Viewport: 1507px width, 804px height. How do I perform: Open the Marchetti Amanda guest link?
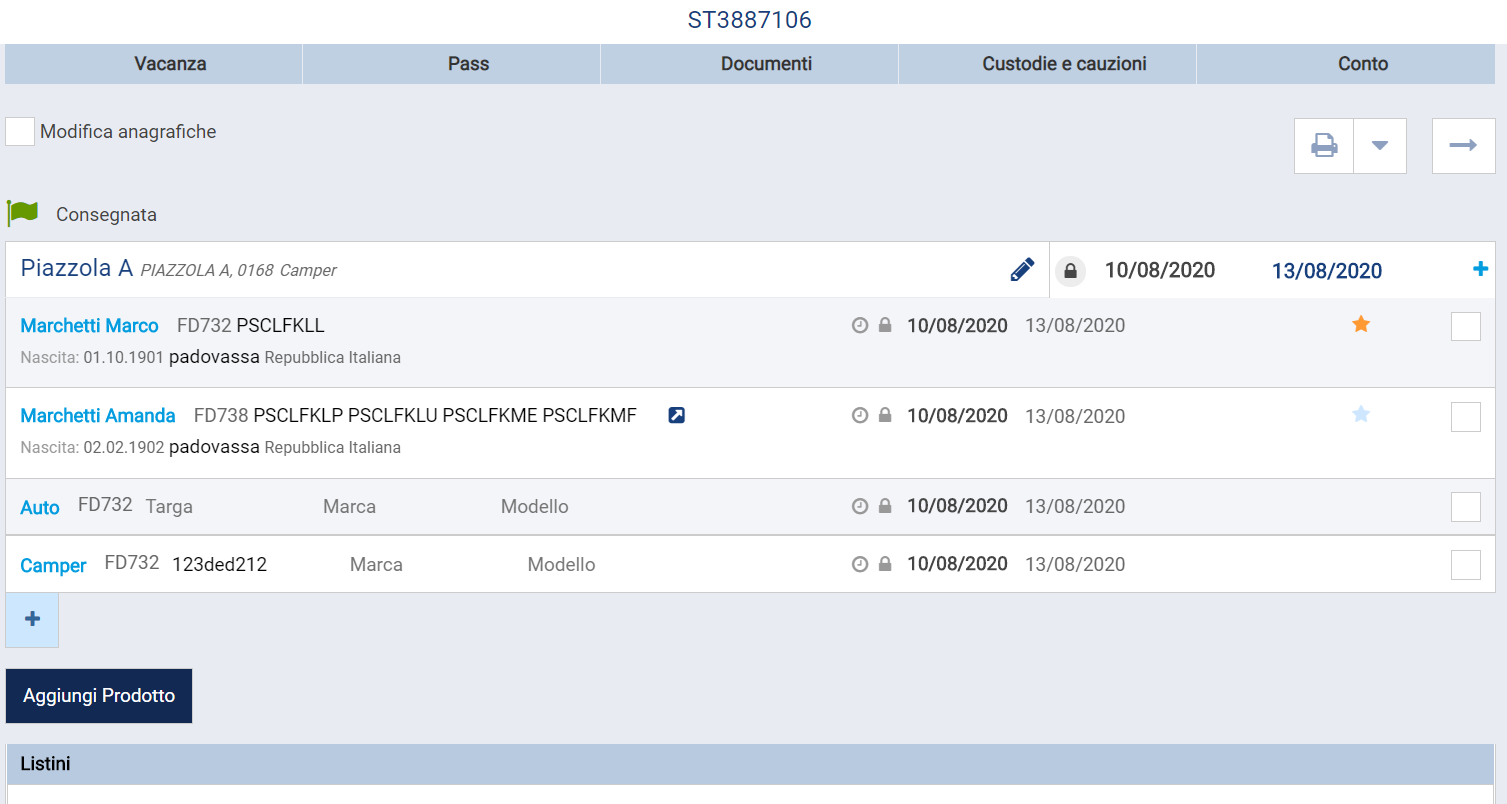tap(98, 416)
